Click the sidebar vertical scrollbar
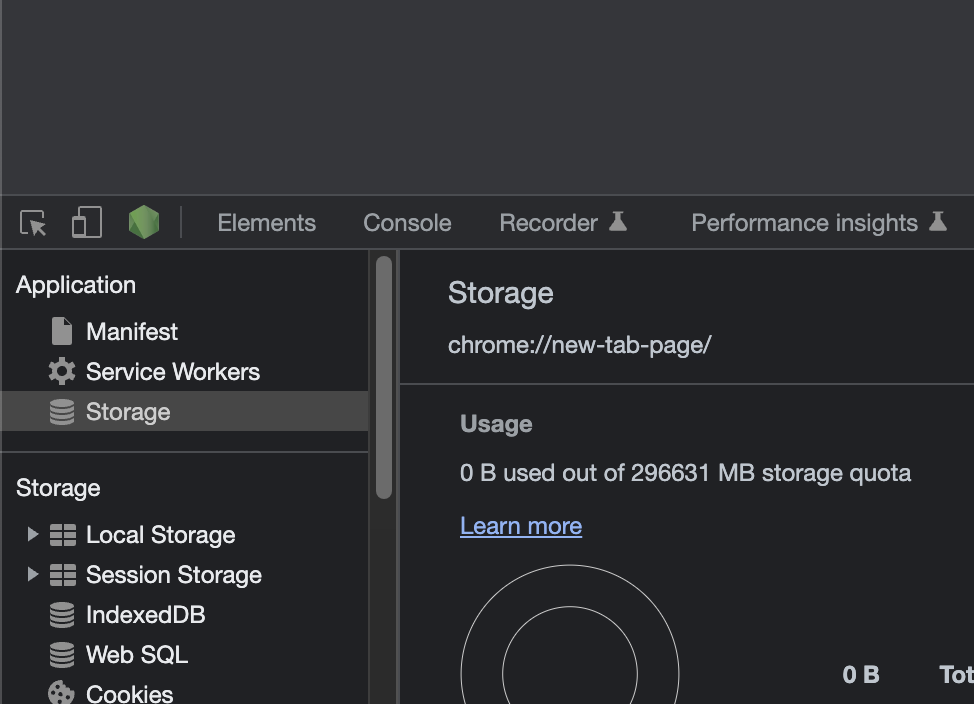Viewport: 974px width, 704px height. tap(383, 380)
